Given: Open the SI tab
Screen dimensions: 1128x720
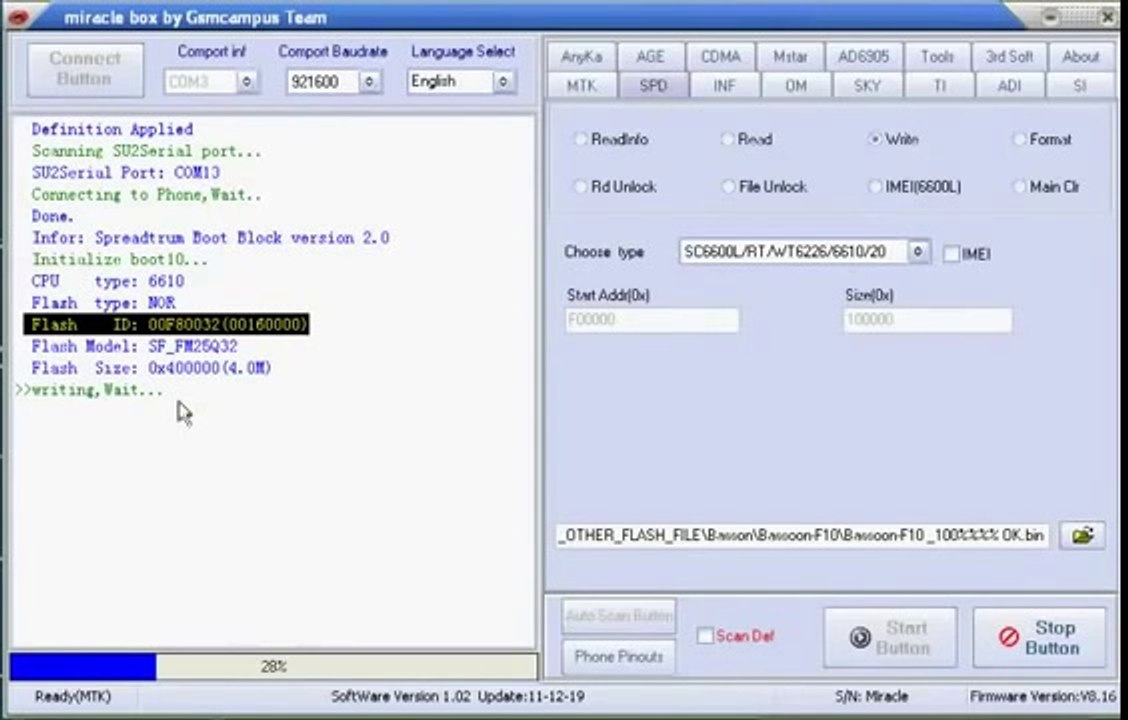Looking at the screenshot, I should pos(1080,86).
